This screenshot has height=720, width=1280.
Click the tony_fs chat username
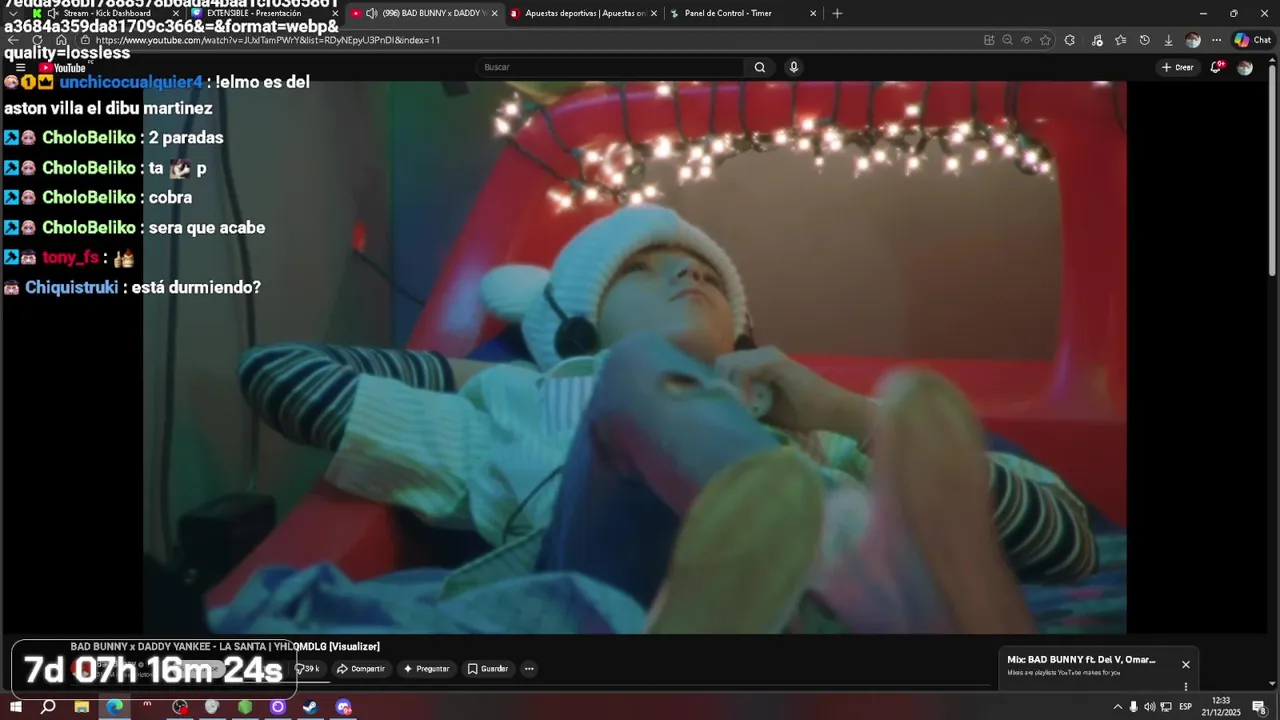click(70, 257)
